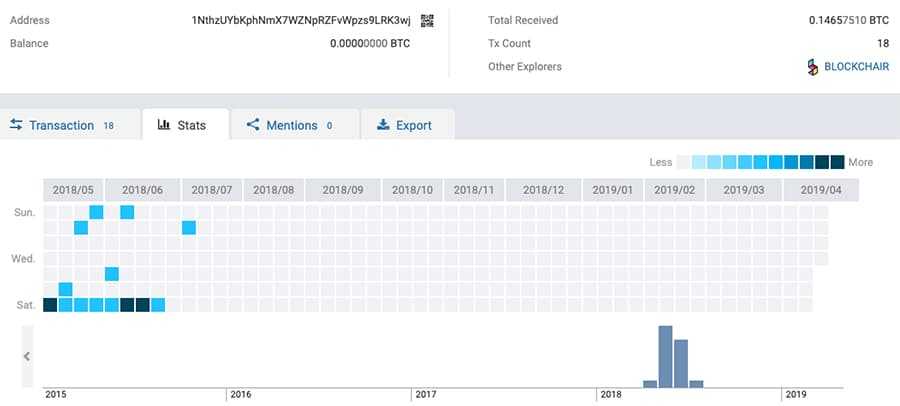Click the QR code icon beside address
This screenshot has width=900, height=406.
pos(427,20)
